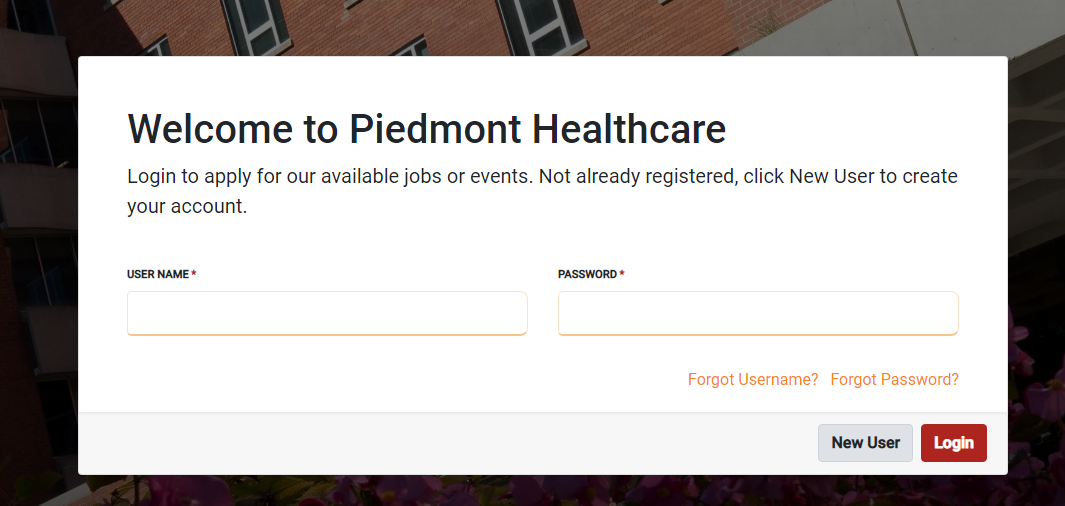Click the USER NAME field label

158,274
